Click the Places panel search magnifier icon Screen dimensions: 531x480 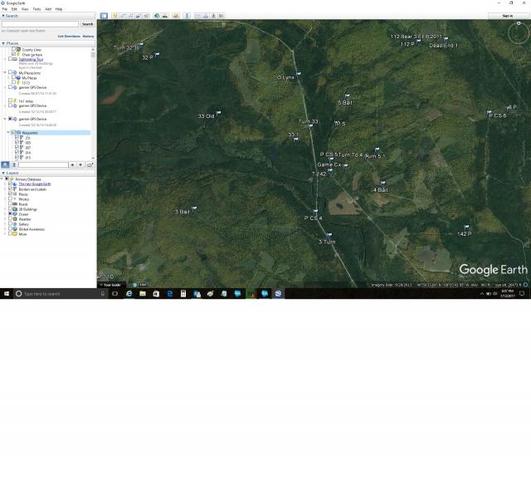tap(5, 165)
